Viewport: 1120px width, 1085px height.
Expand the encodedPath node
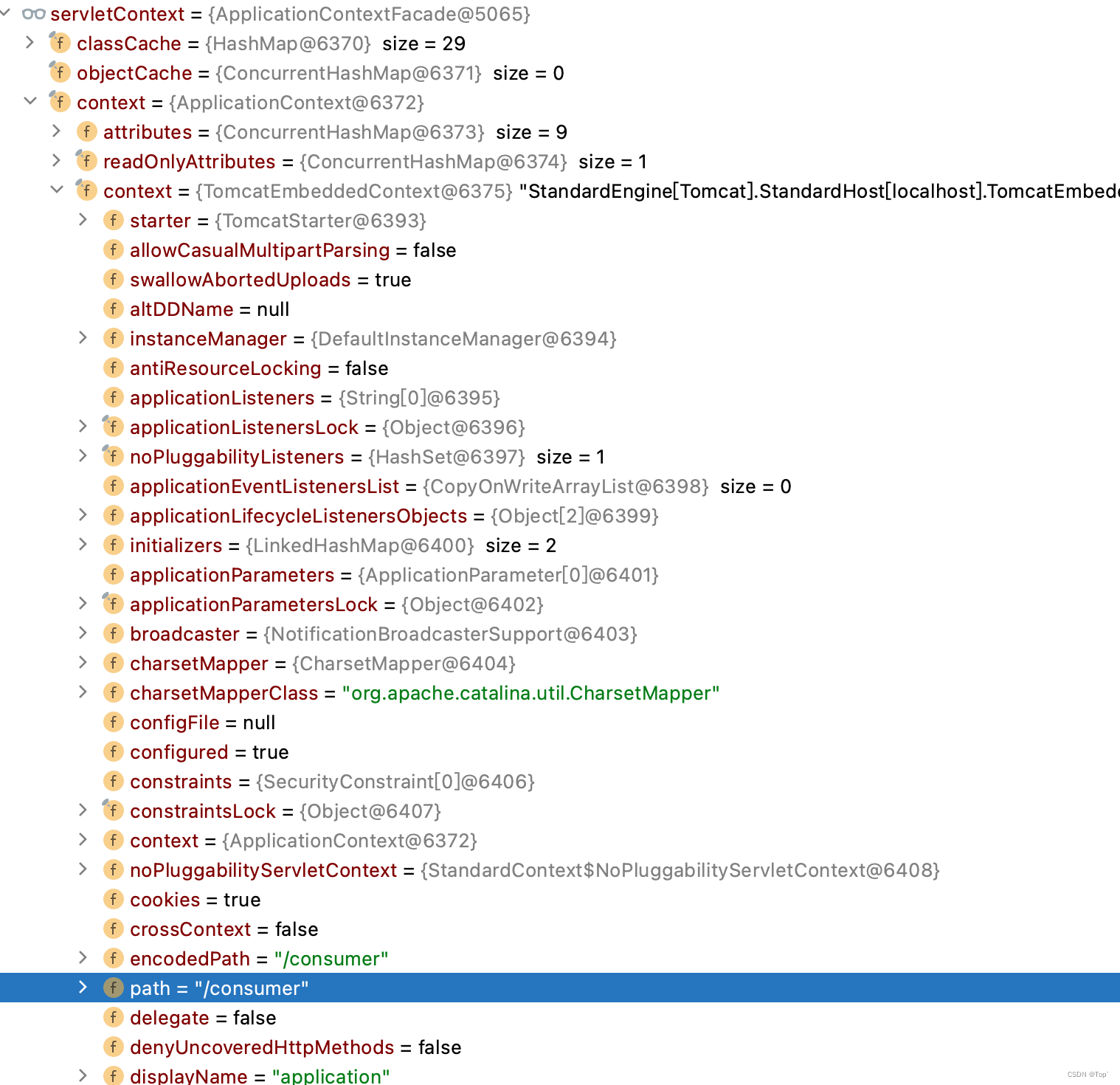coord(83,957)
